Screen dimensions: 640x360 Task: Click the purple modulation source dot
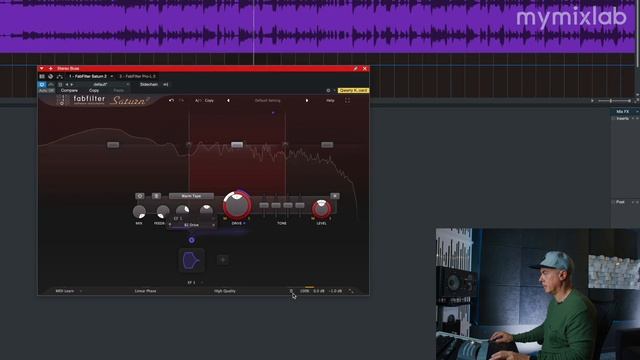(191, 240)
